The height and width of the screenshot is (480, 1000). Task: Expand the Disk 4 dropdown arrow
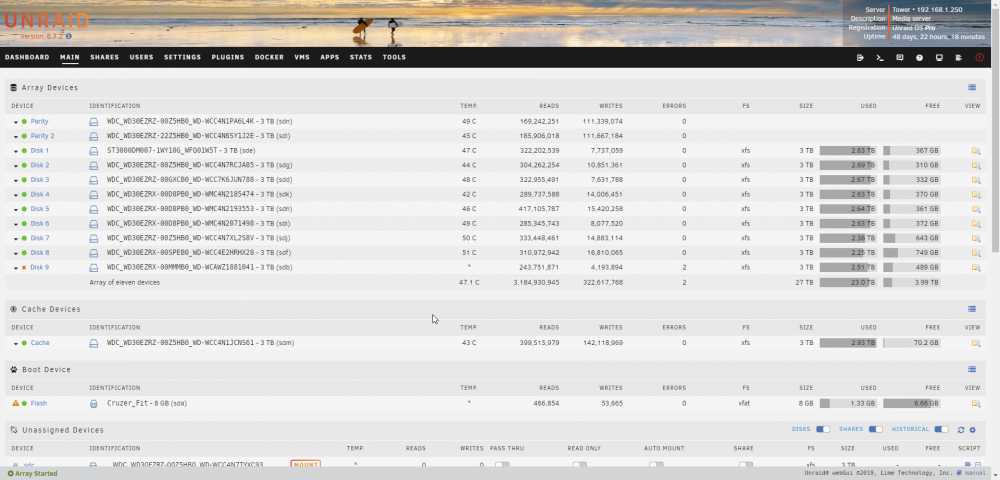[x=16, y=195]
